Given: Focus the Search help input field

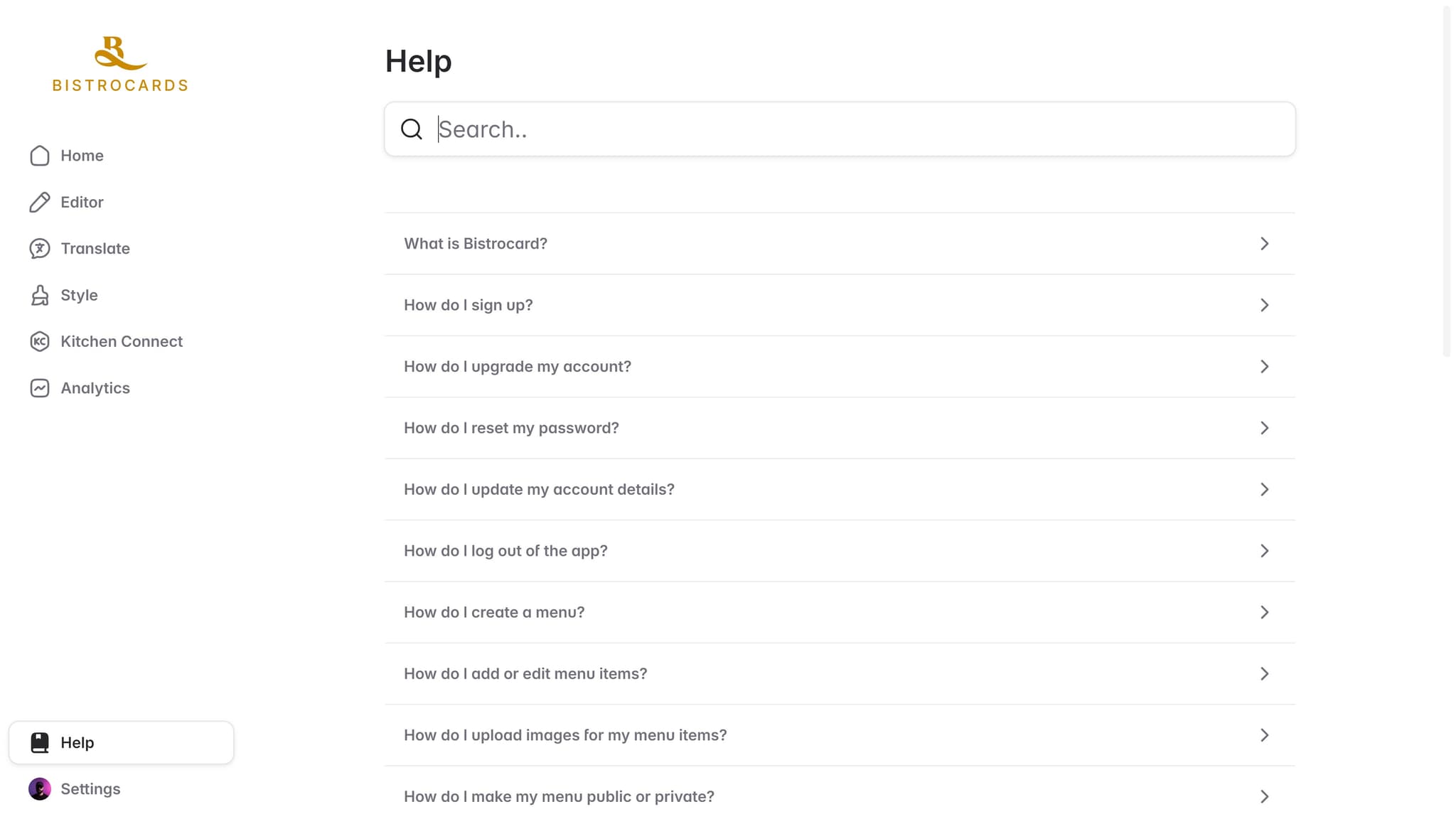Looking at the screenshot, I should (x=840, y=129).
